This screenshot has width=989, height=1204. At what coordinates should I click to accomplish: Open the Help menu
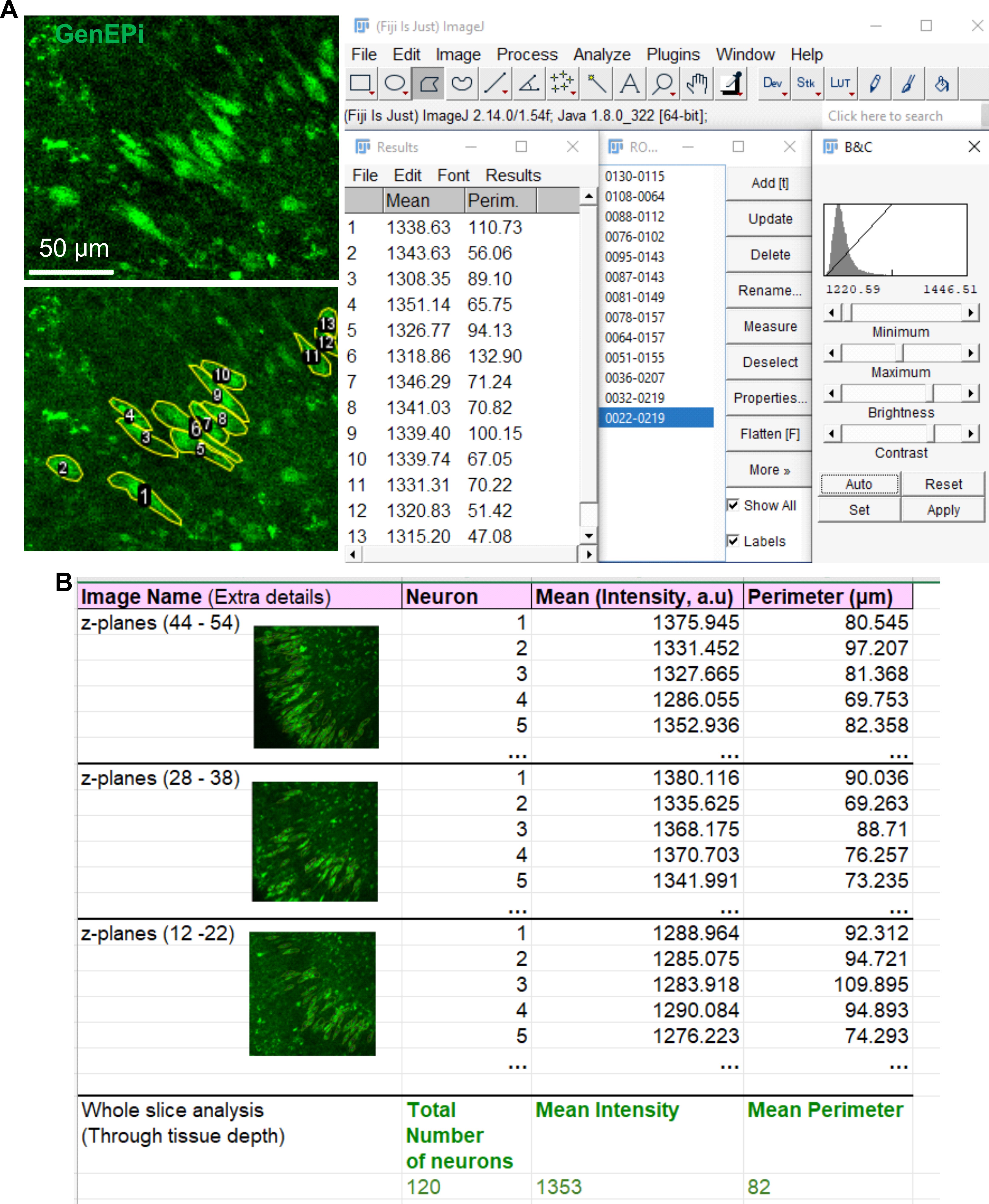tap(807, 55)
